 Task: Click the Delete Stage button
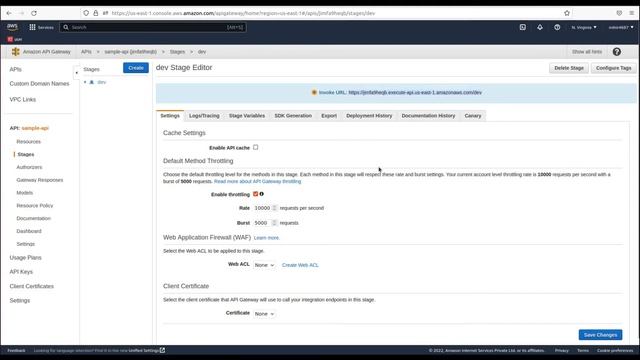[x=569, y=68]
